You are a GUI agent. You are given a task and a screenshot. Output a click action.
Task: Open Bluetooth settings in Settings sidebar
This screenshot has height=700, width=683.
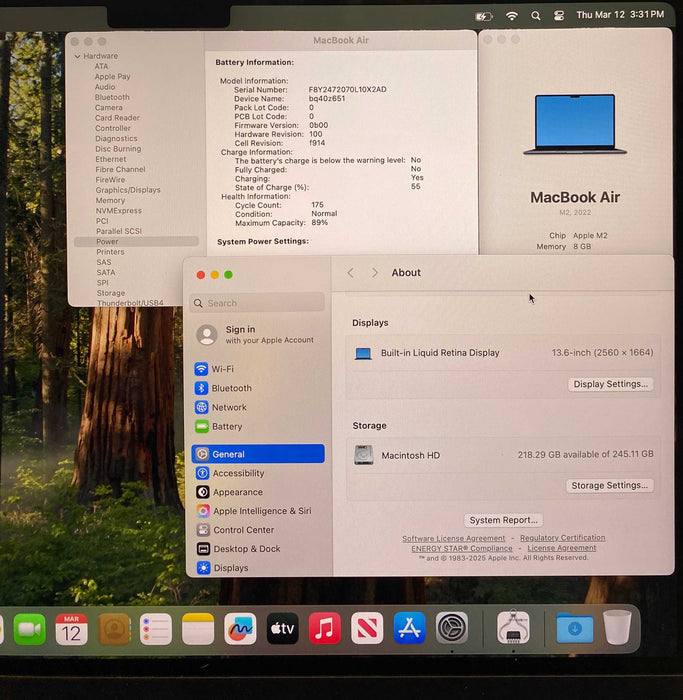point(258,388)
